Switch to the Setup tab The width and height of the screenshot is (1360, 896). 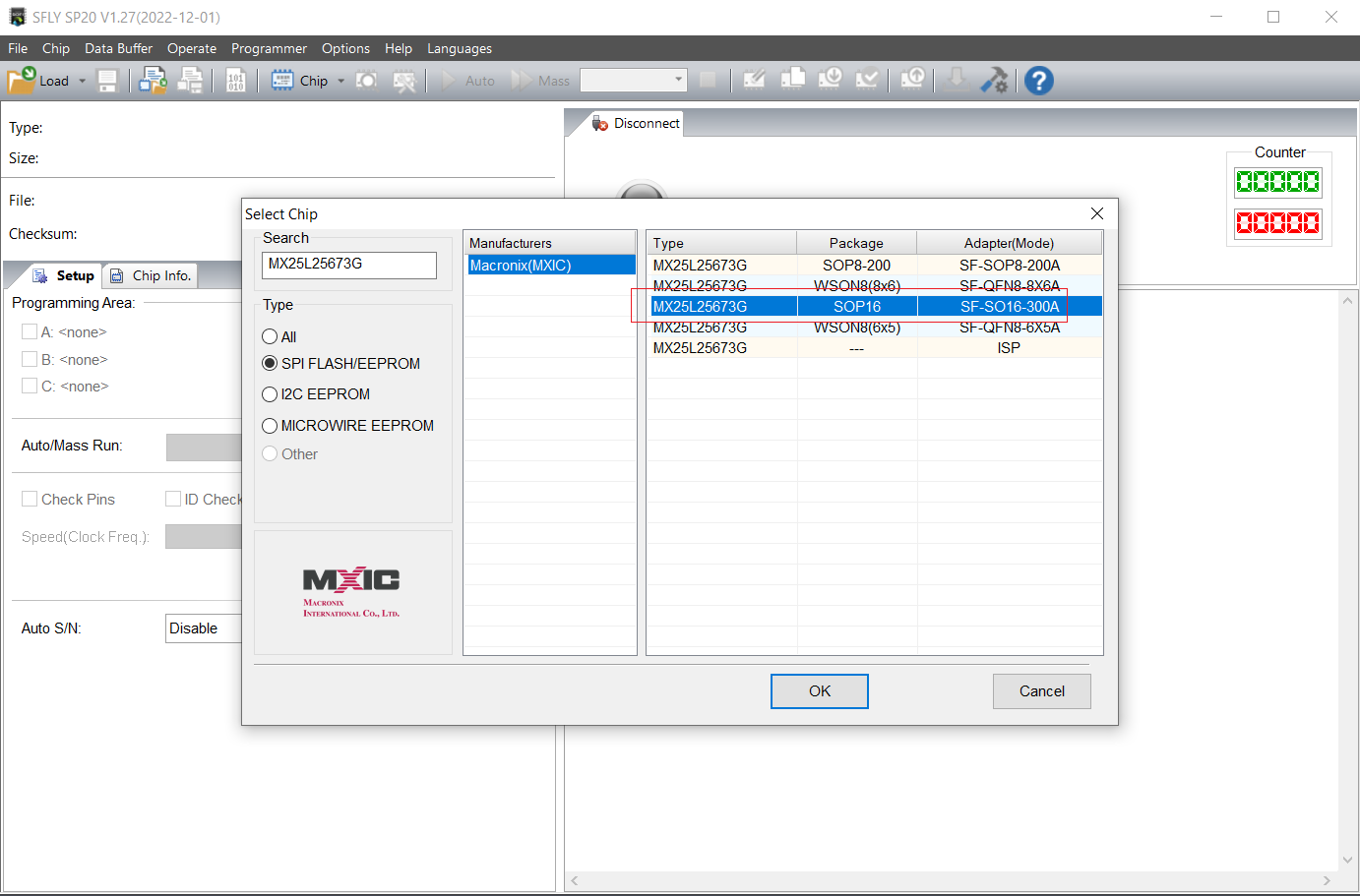63,275
